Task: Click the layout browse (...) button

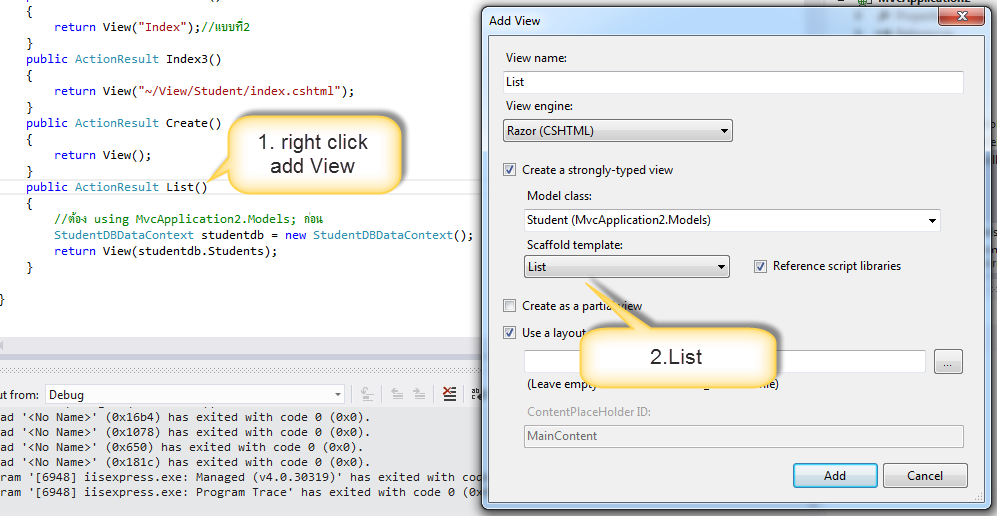Action: pos(948,362)
